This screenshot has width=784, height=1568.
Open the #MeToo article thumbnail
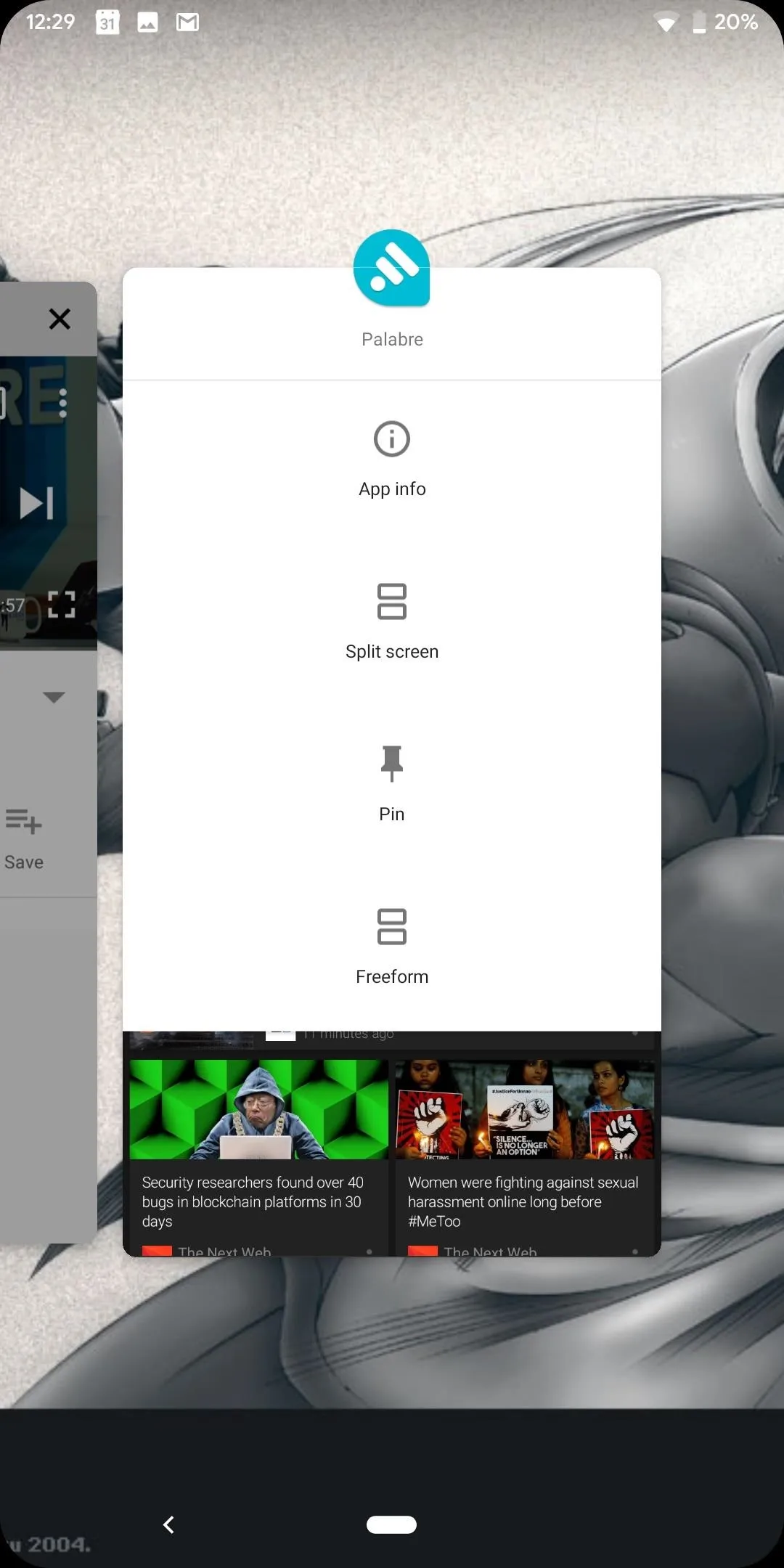[x=525, y=1109]
